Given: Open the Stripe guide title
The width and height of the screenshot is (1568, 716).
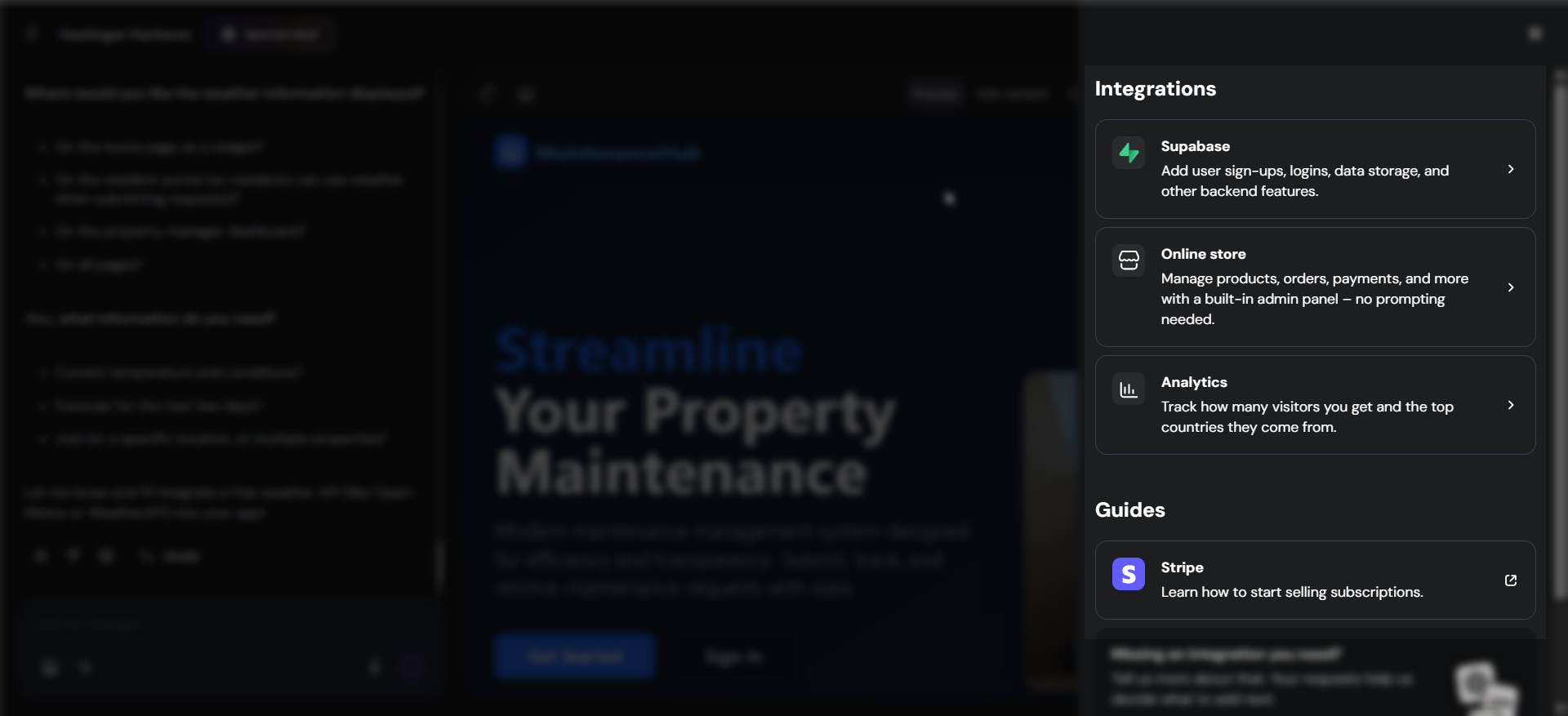Looking at the screenshot, I should pyautogui.click(x=1183, y=567).
